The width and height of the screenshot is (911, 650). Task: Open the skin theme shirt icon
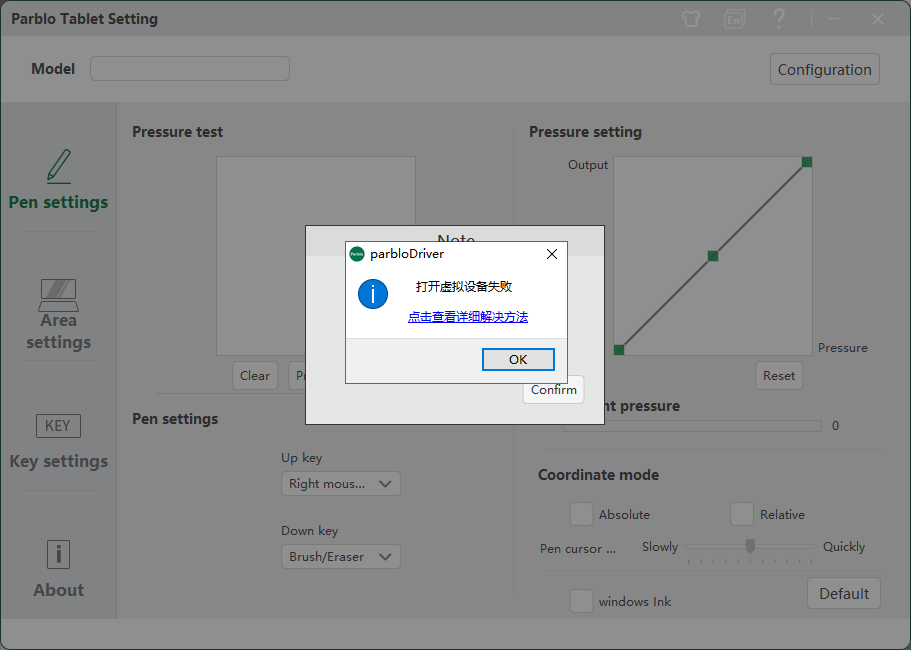click(x=691, y=19)
